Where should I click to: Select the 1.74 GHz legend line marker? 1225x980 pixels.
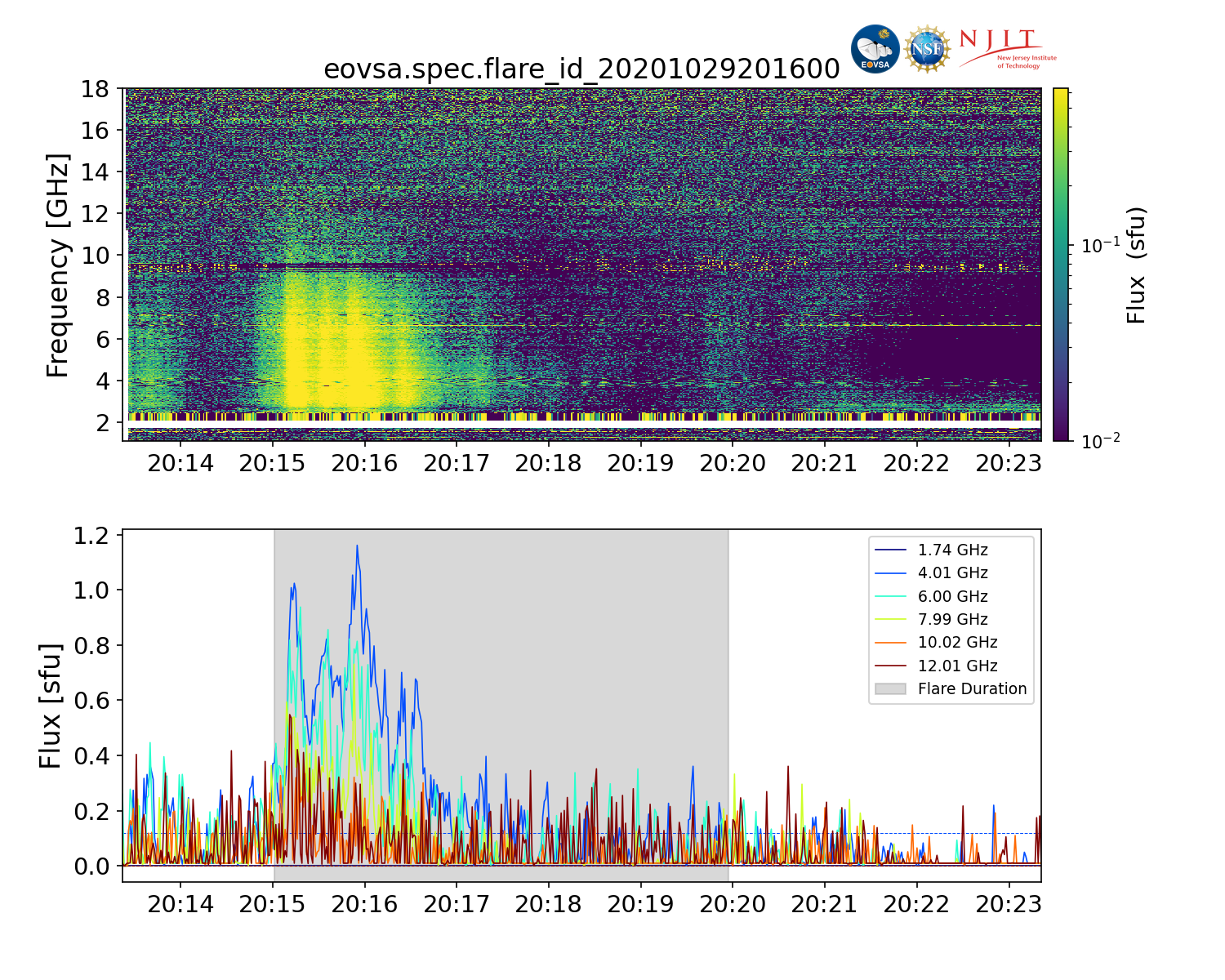point(890,550)
